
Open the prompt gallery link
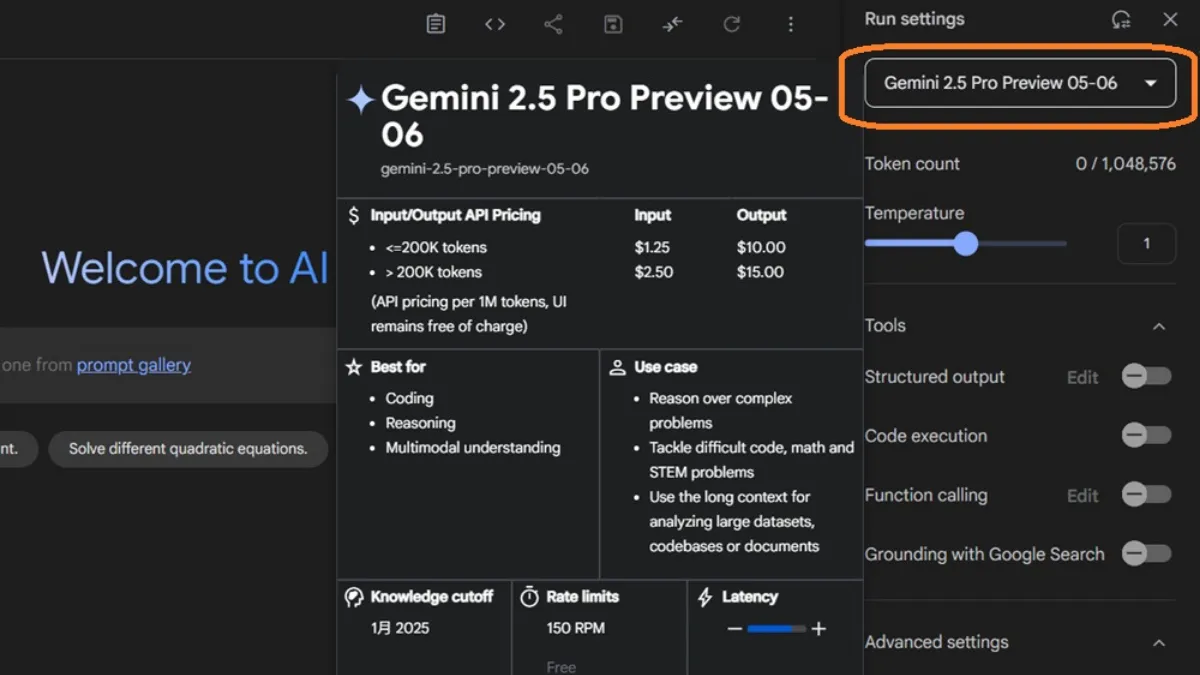tap(134, 365)
